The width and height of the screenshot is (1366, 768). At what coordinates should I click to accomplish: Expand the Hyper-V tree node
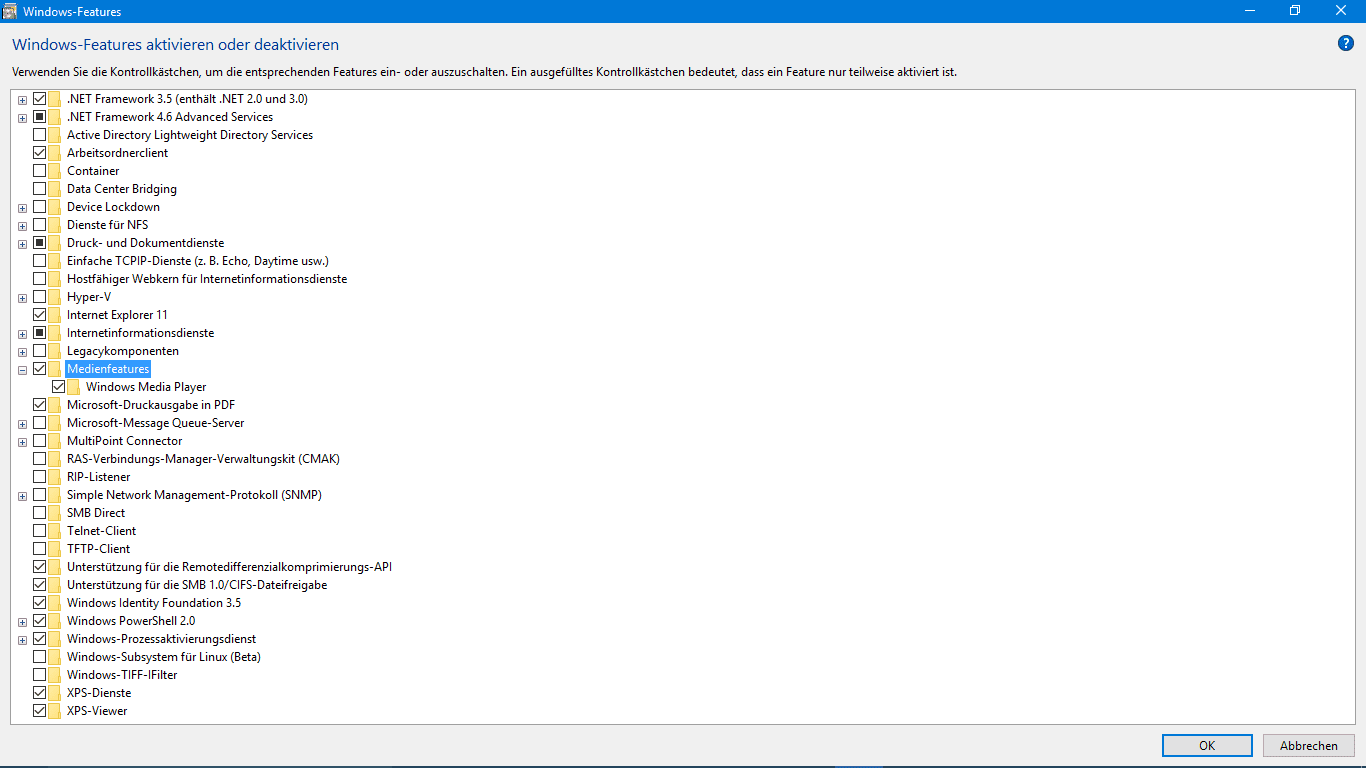click(22, 298)
